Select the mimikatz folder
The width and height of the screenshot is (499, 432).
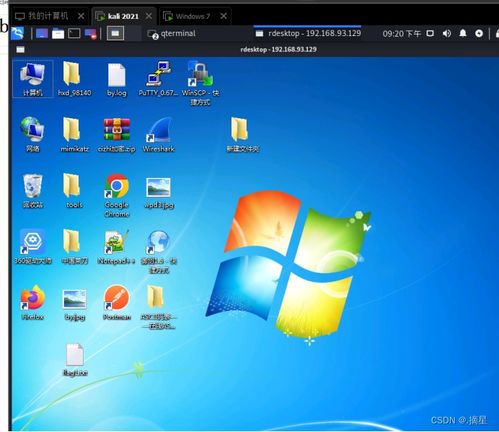pyautogui.click(x=74, y=135)
